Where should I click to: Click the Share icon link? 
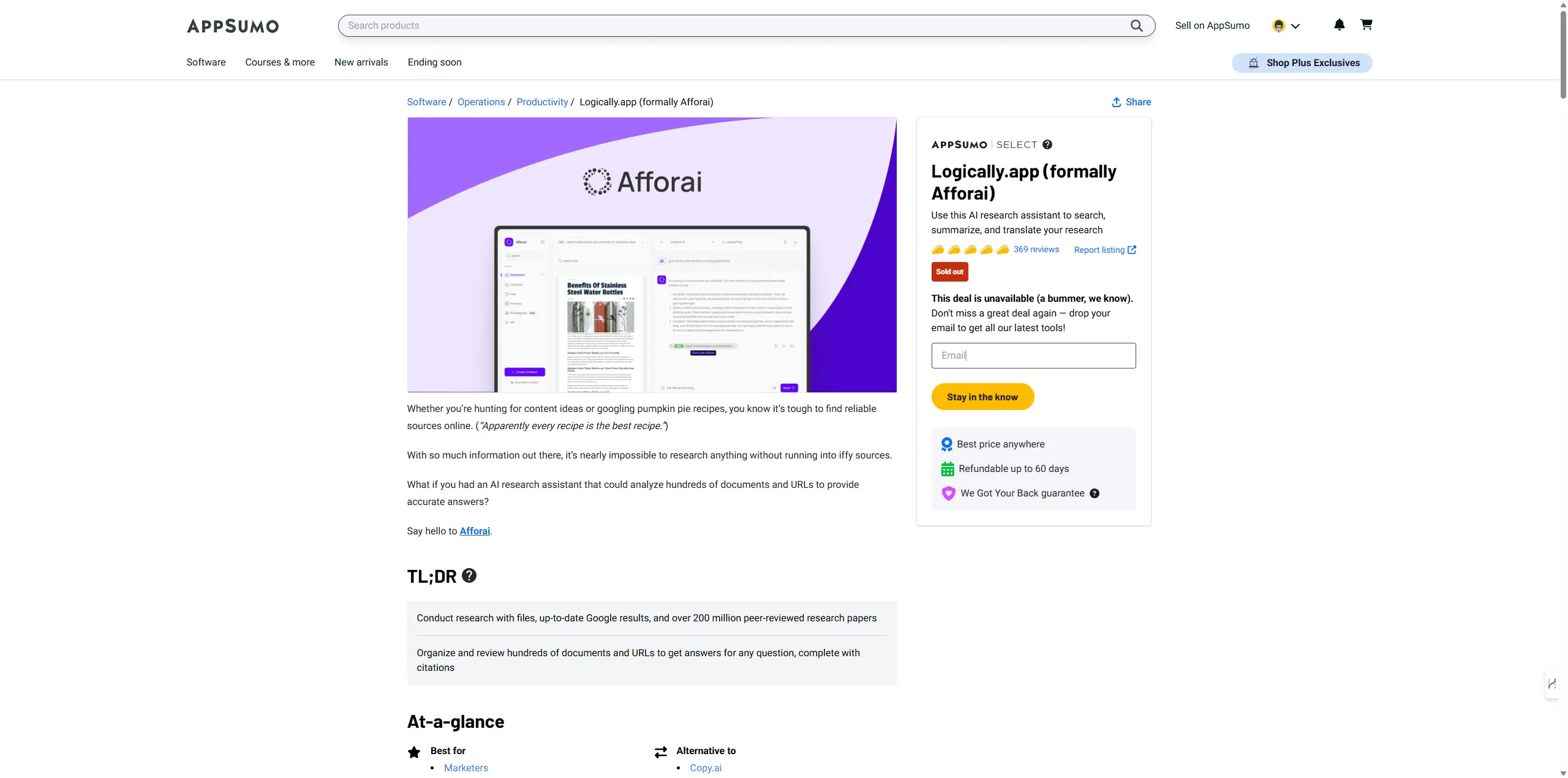1131,102
